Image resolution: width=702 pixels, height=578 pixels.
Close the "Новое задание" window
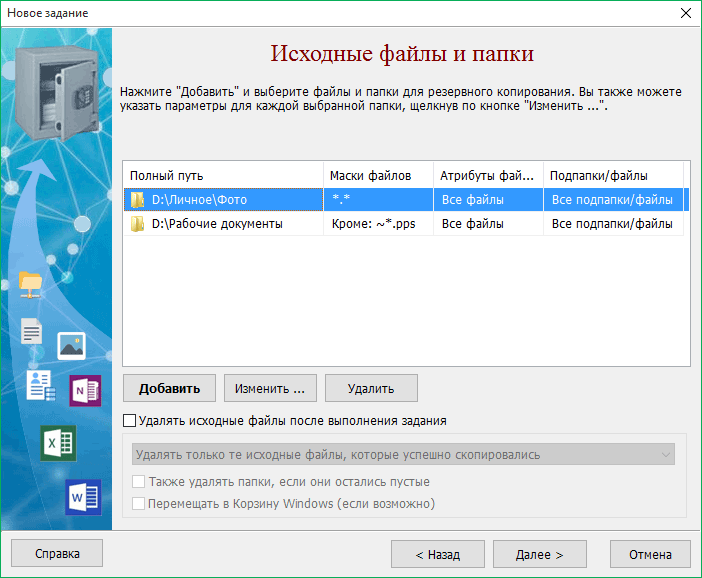[x=685, y=13]
